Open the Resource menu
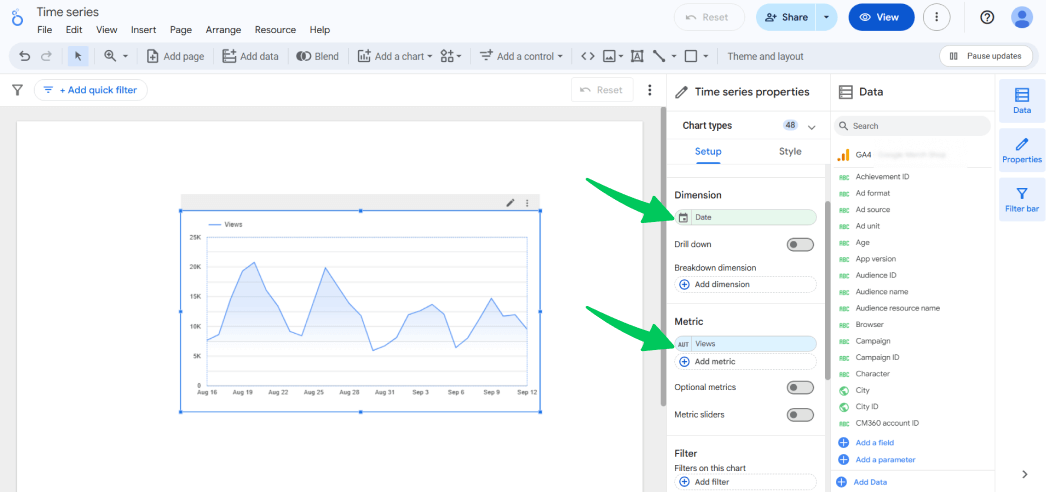1046x492 pixels. pos(276,30)
